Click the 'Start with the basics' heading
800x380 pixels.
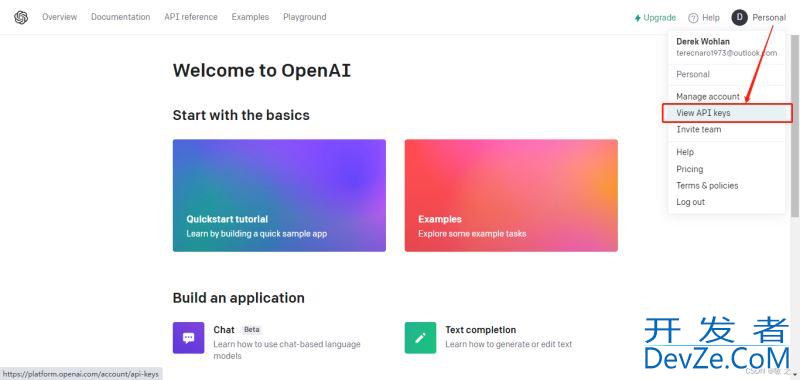tap(241, 115)
